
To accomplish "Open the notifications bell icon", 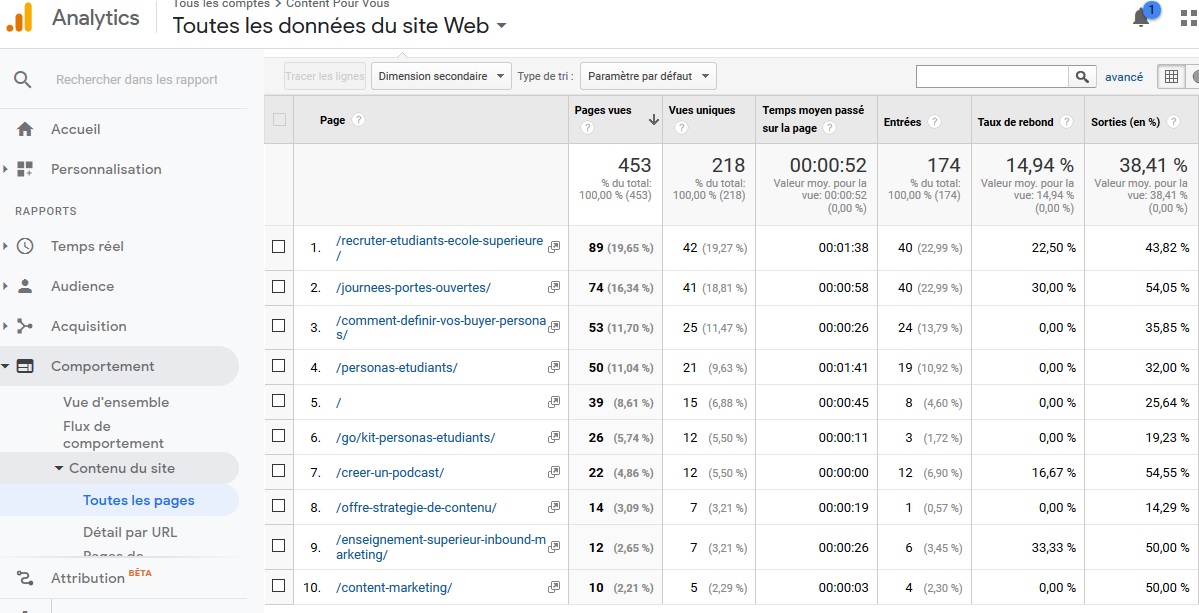I will tap(1141, 18).
